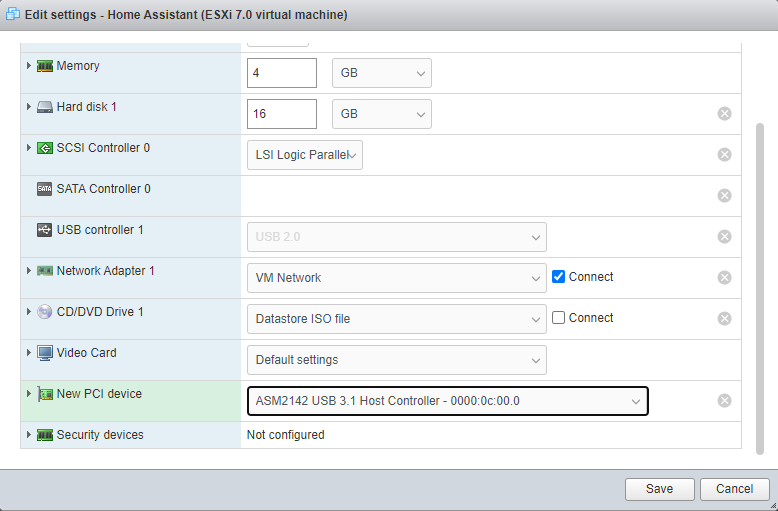Remove CD/DVD Drive 1 with its X icon

point(724,319)
